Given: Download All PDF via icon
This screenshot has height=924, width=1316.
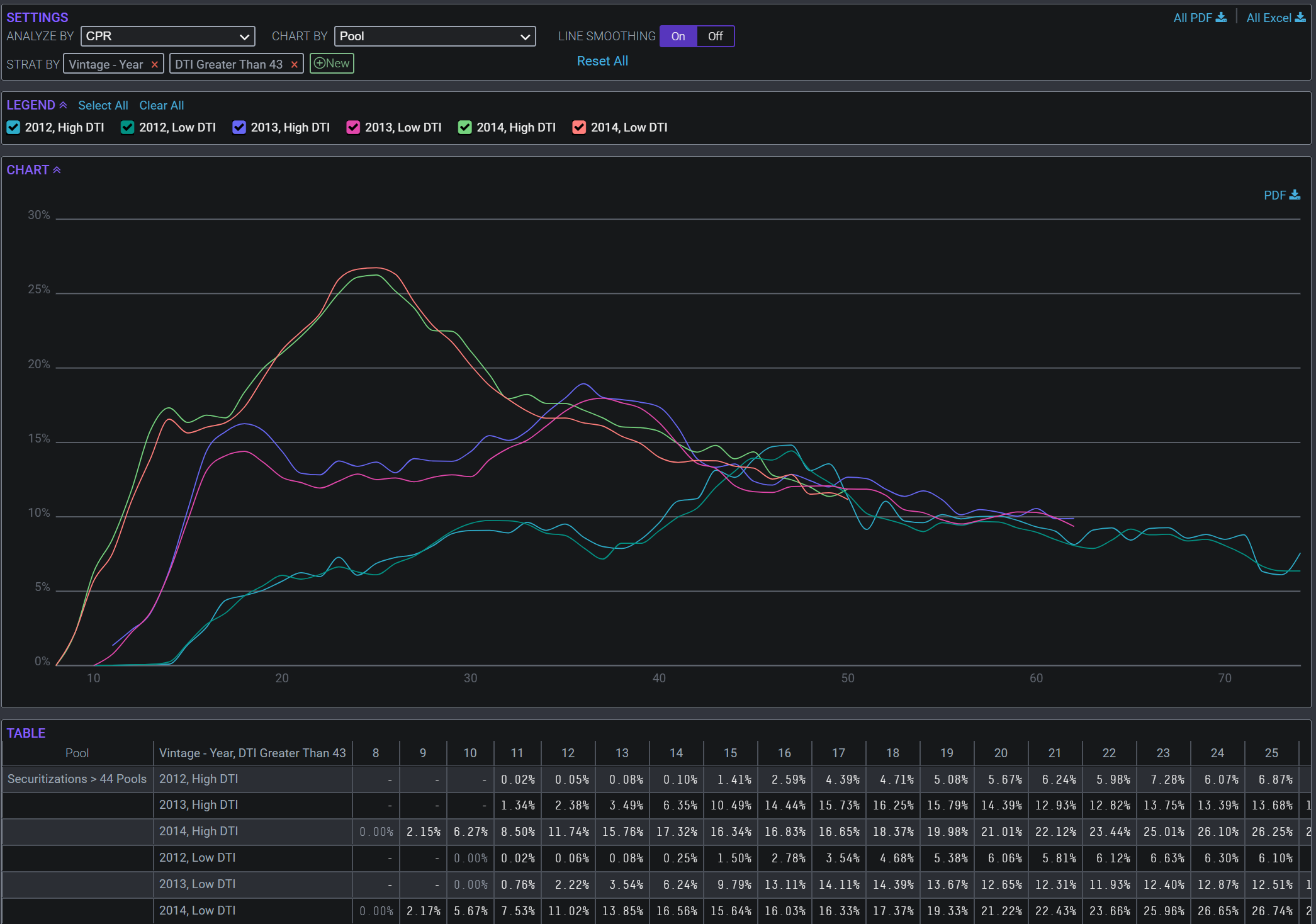Looking at the screenshot, I should click(x=1221, y=18).
